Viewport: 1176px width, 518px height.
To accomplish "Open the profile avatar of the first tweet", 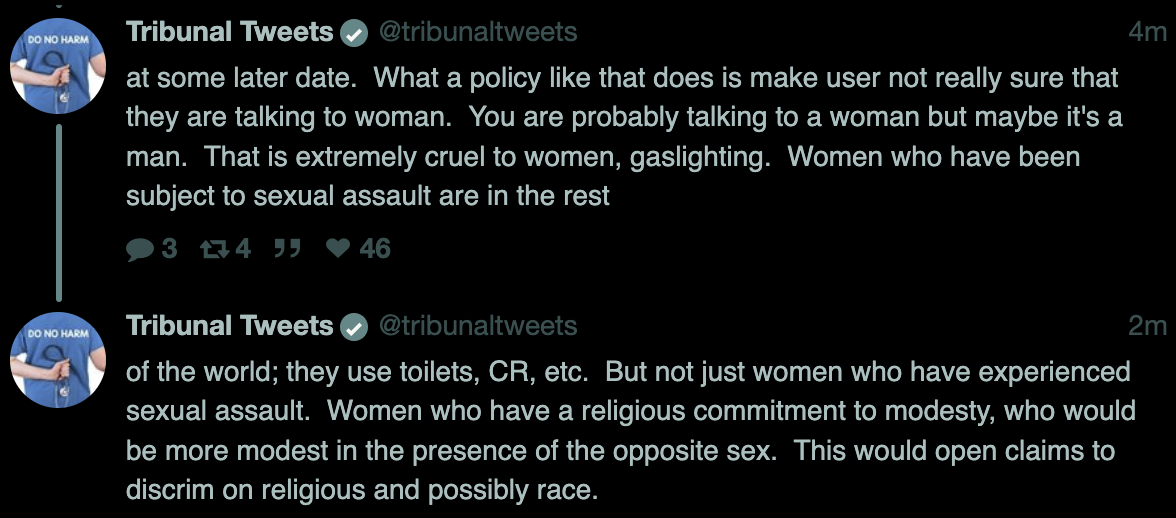I will [58, 65].
